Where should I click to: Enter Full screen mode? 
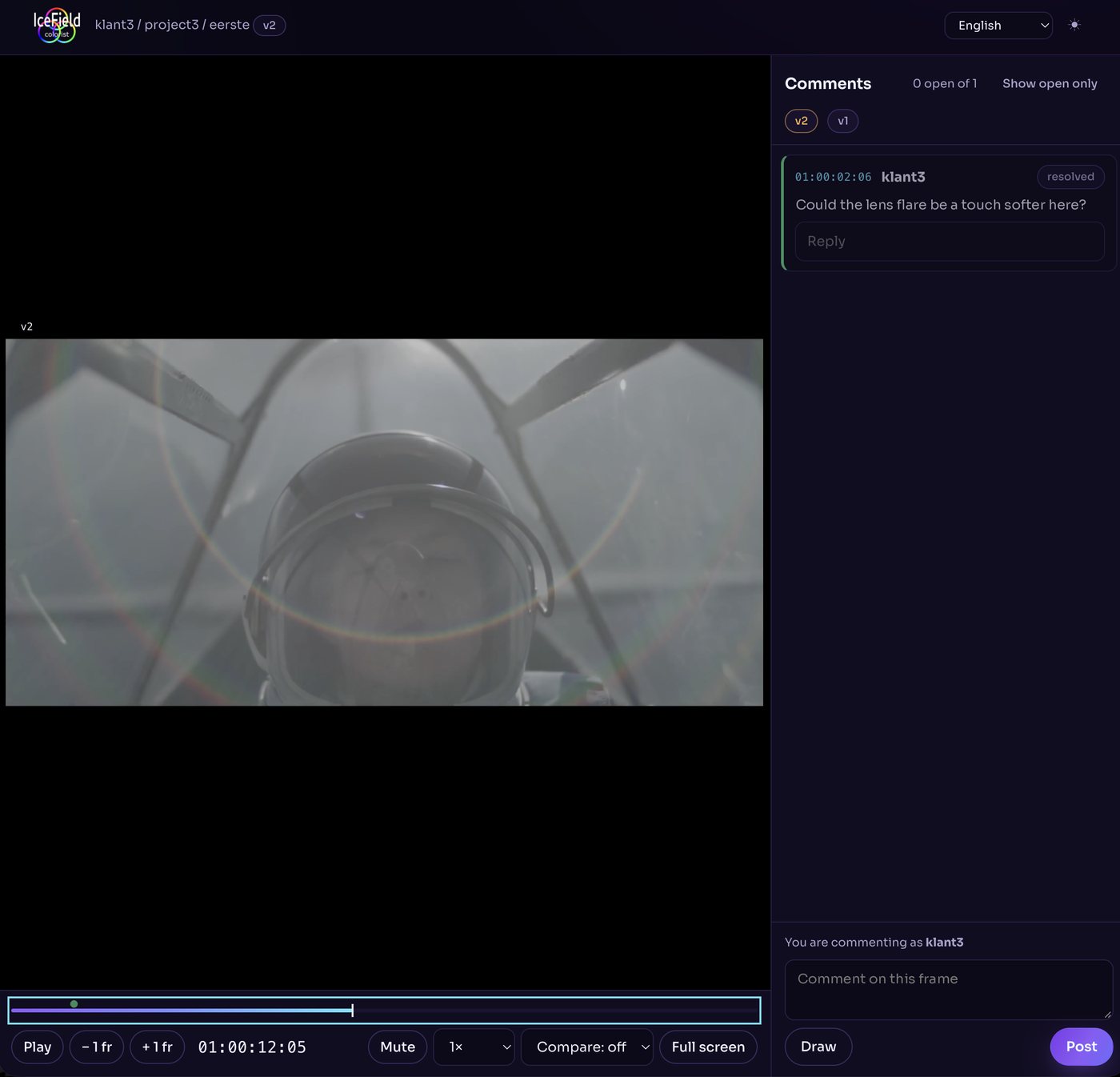tap(708, 1047)
